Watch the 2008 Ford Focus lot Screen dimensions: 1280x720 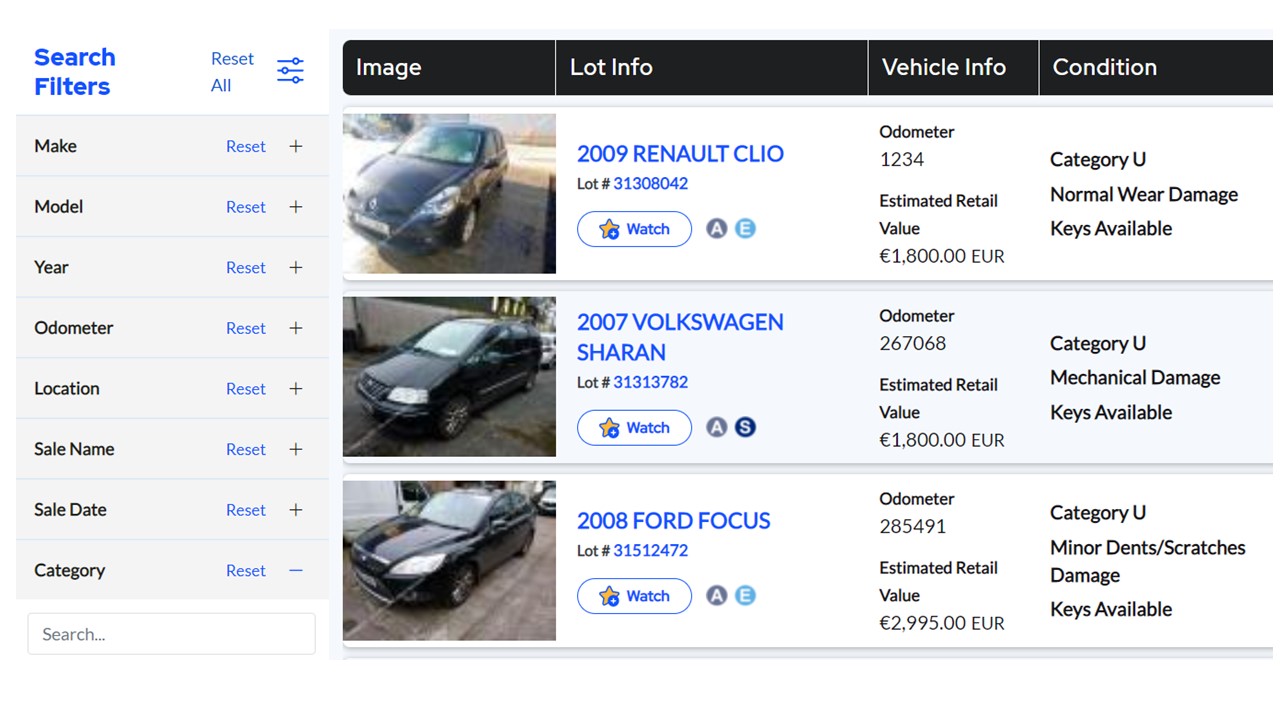pos(634,596)
